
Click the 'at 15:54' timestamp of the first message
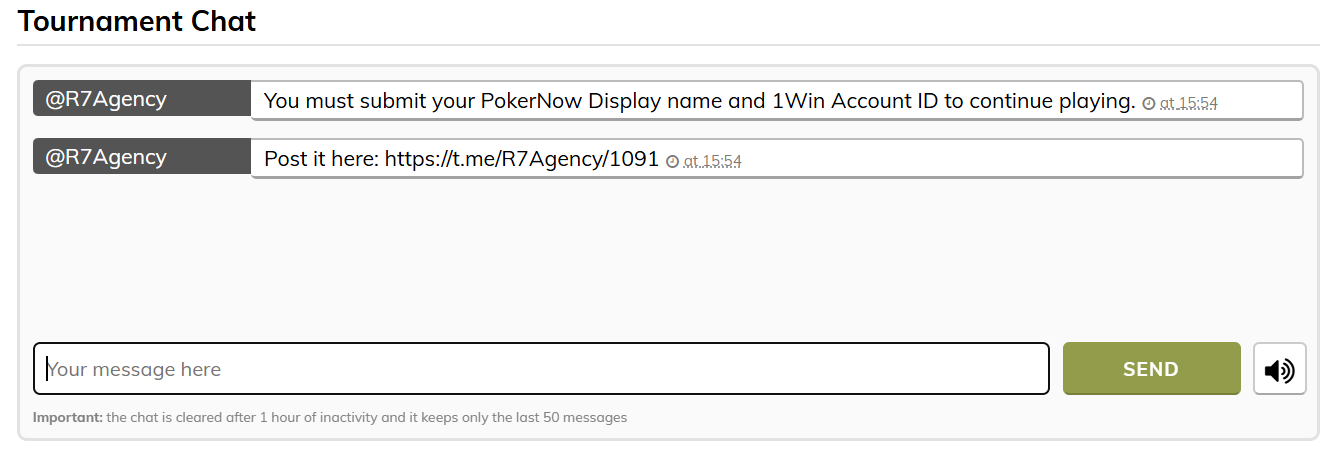(1188, 103)
